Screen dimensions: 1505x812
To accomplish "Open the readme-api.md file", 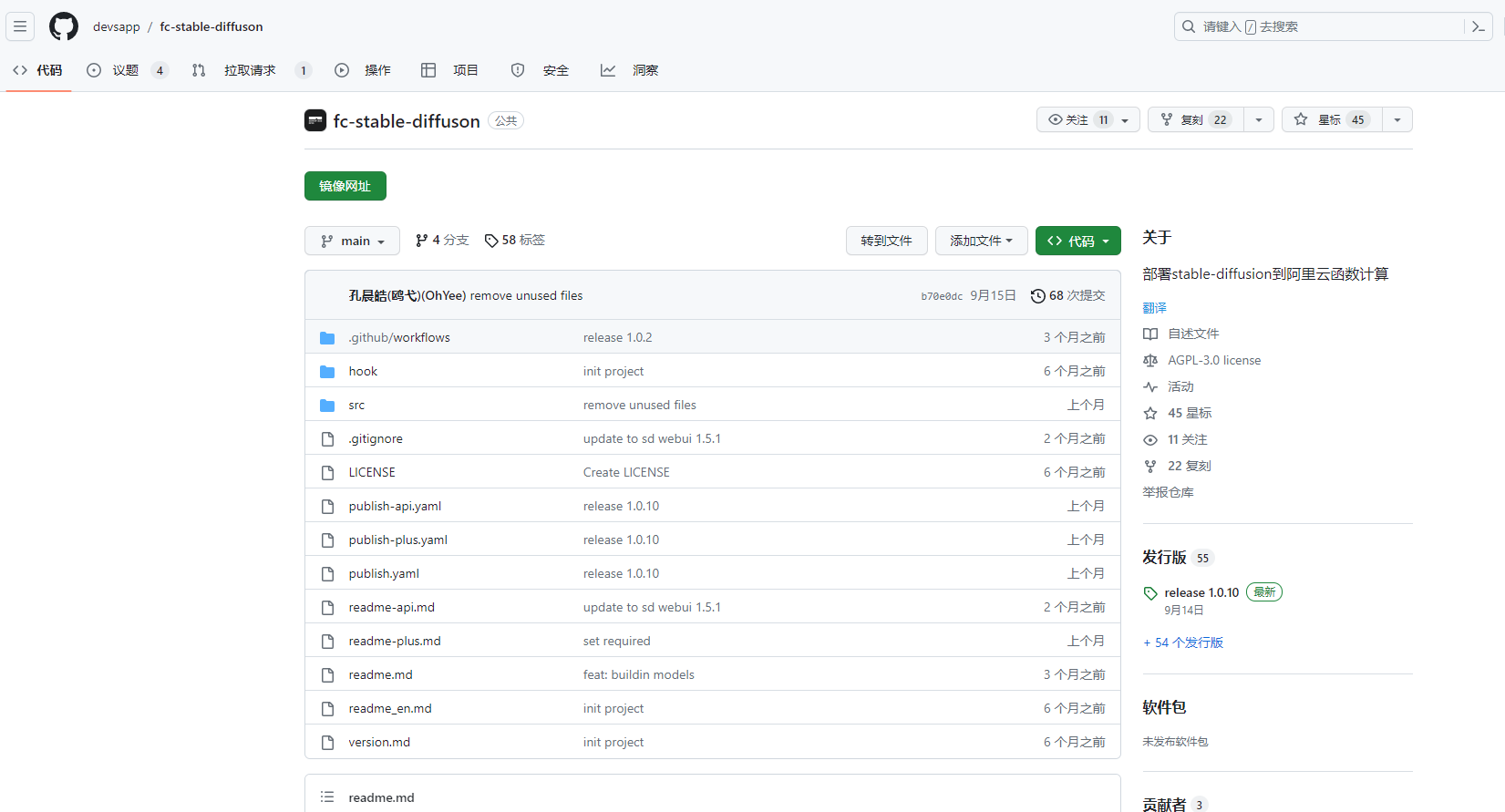I will (x=392, y=608).
